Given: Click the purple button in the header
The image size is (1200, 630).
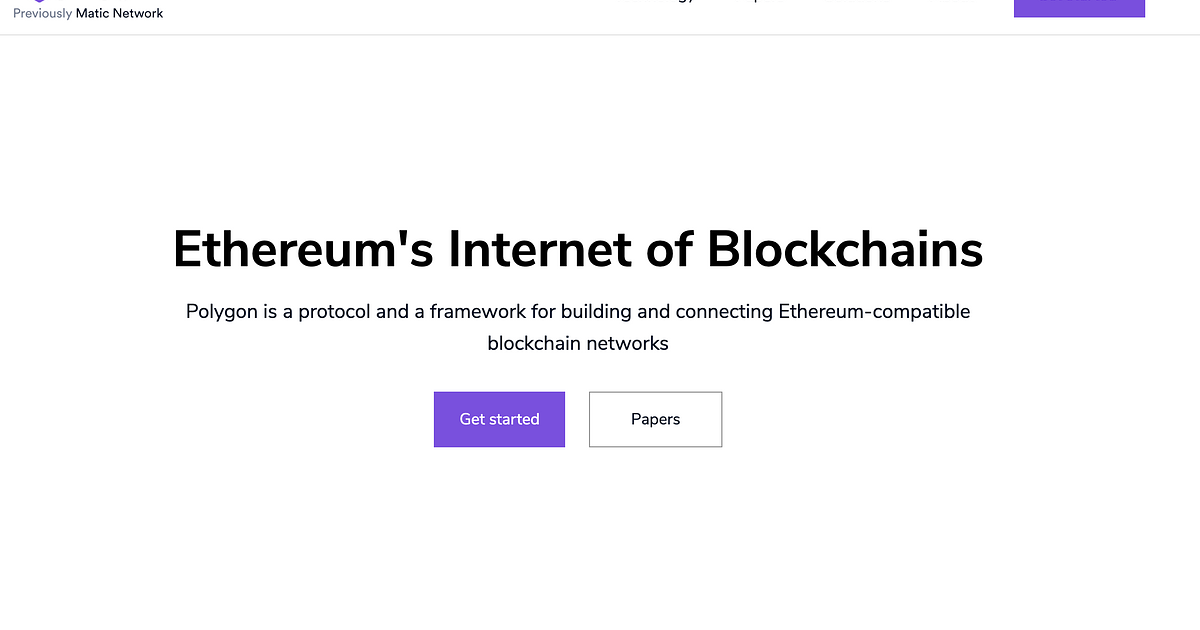Looking at the screenshot, I should (x=1079, y=6).
